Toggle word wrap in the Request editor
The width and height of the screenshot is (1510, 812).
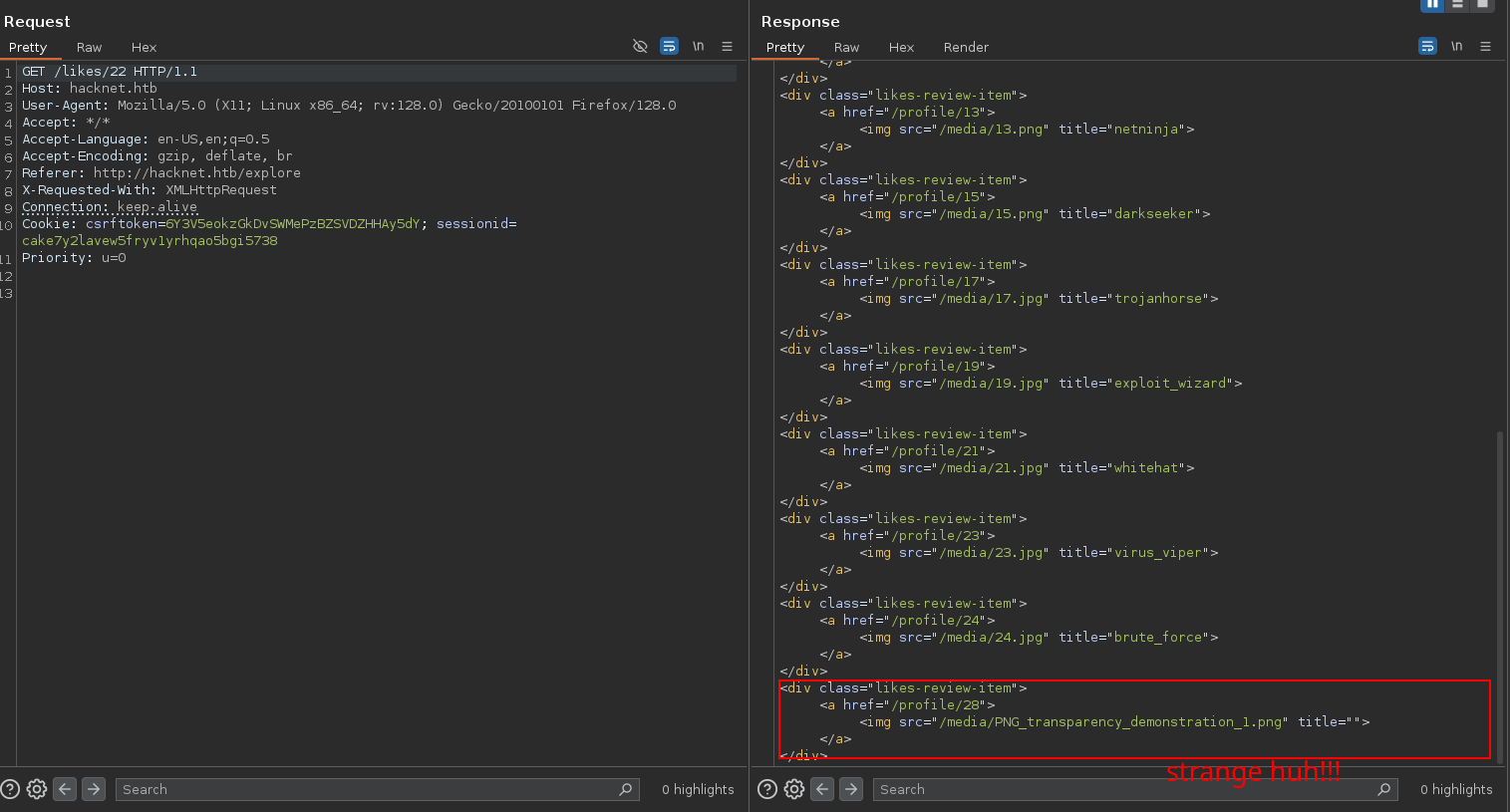(x=669, y=47)
